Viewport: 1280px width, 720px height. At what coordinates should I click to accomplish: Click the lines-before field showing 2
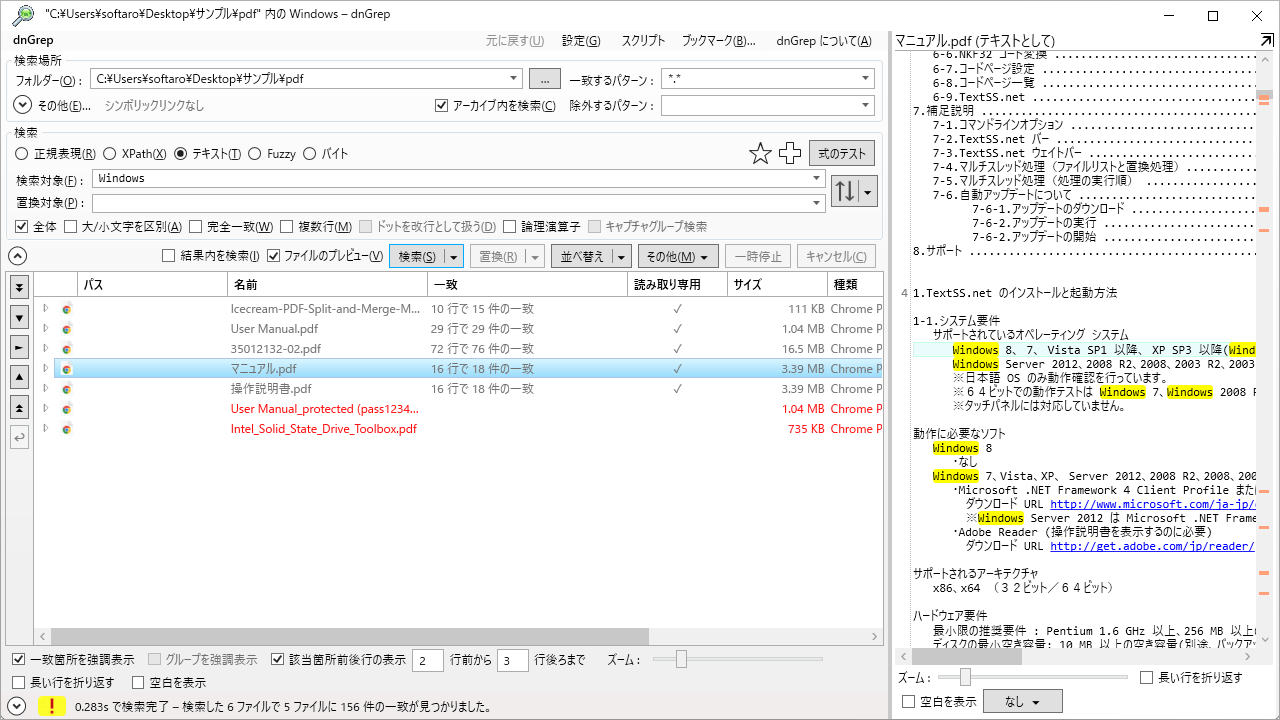click(428, 660)
